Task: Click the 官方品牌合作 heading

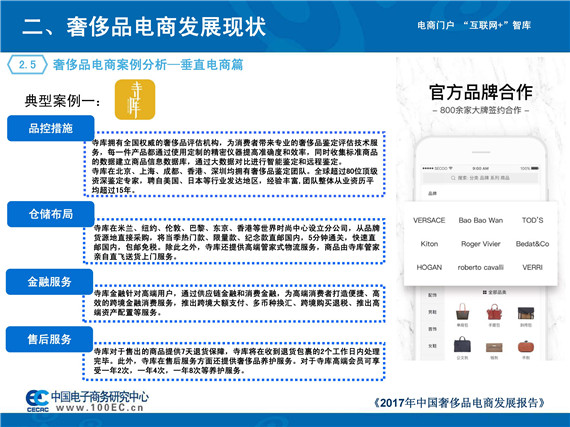Action: (x=481, y=92)
